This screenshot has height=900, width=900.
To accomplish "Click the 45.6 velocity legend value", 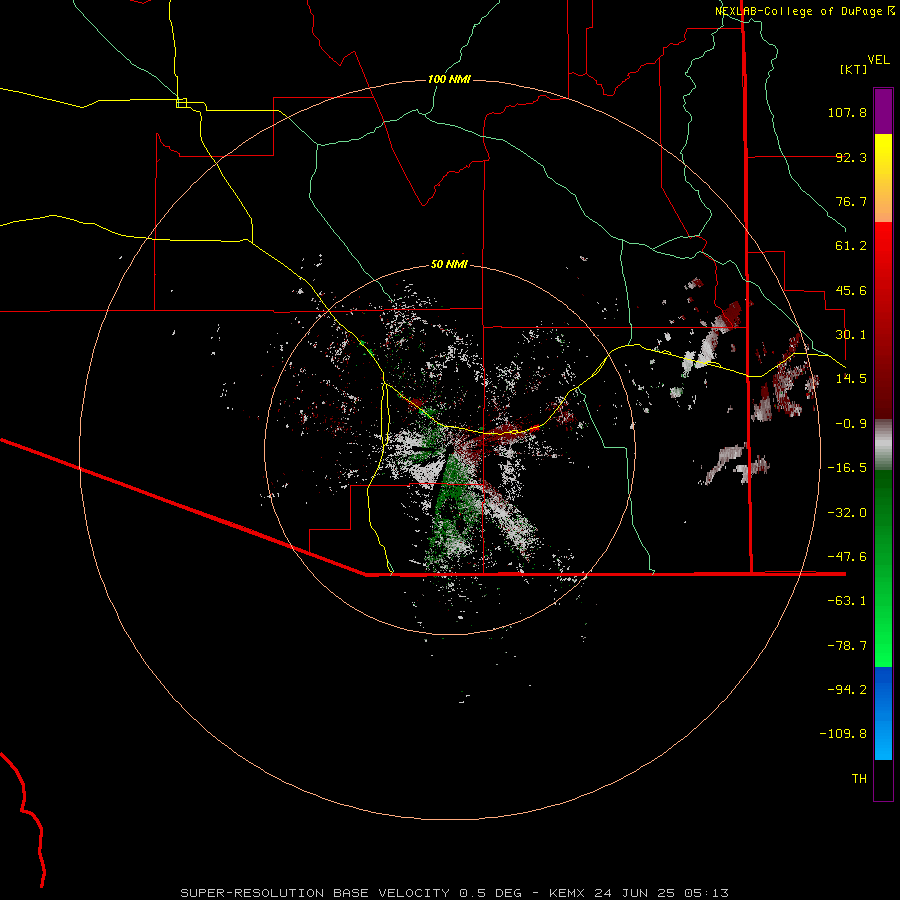I will coord(851,290).
